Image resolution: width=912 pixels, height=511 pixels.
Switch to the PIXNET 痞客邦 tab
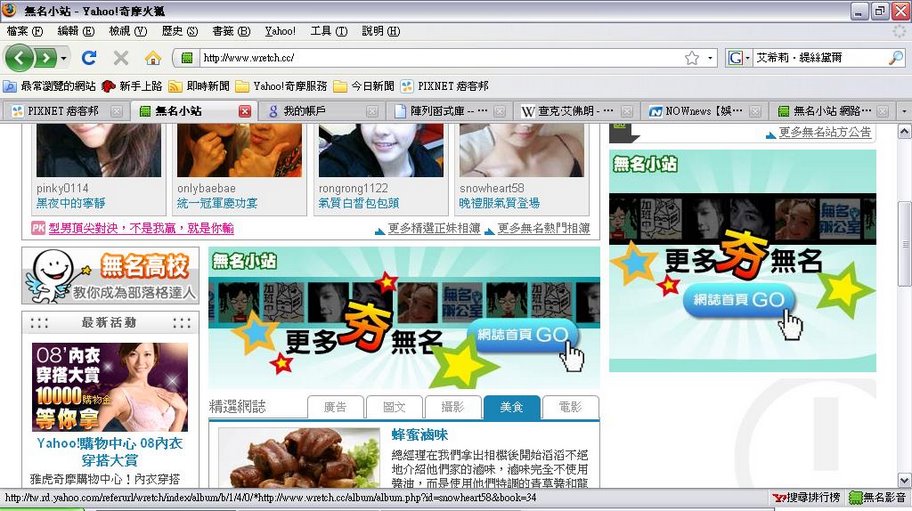63,110
